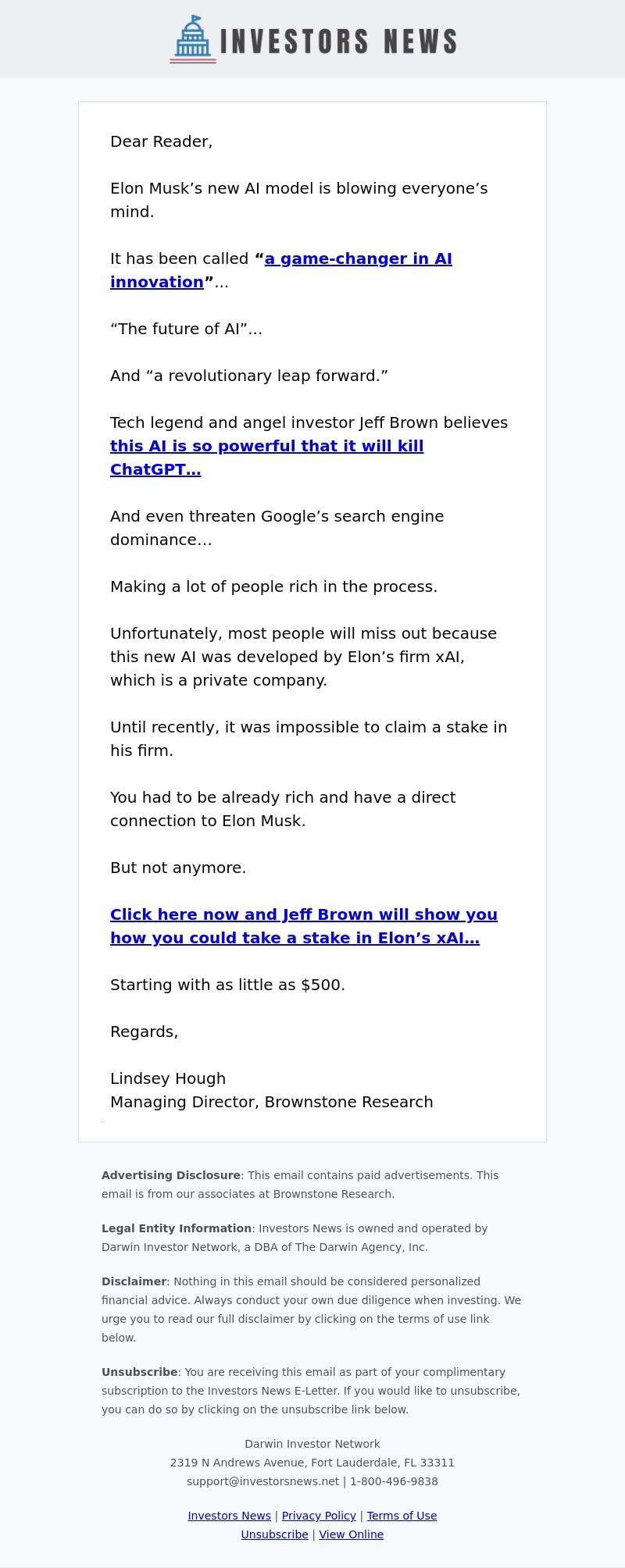Open the "this AI is so powerful" link

(x=266, y=458)
